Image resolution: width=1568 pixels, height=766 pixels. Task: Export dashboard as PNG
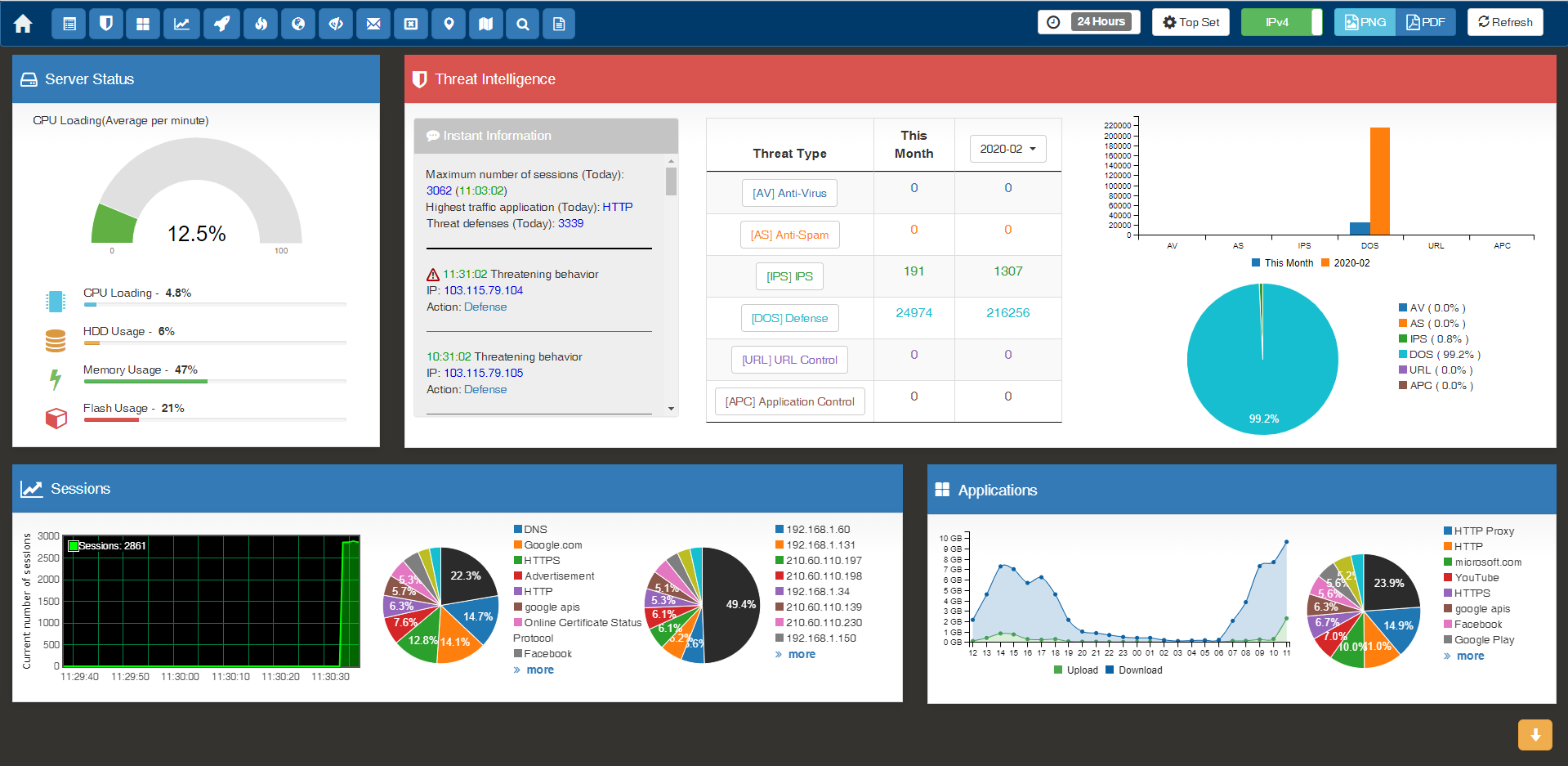[x=1365, y=22]
